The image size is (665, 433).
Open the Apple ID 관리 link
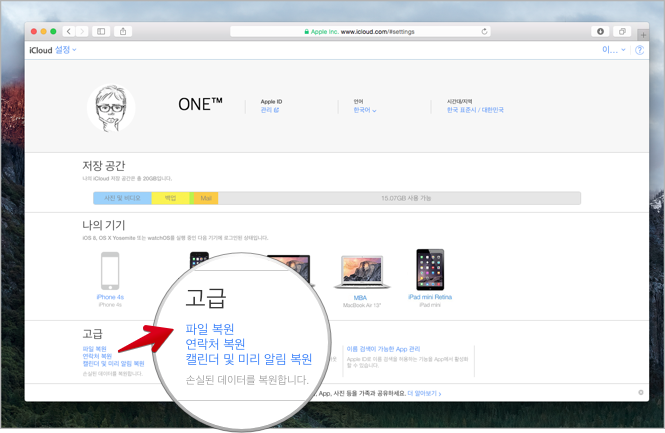tap(270, 110)
